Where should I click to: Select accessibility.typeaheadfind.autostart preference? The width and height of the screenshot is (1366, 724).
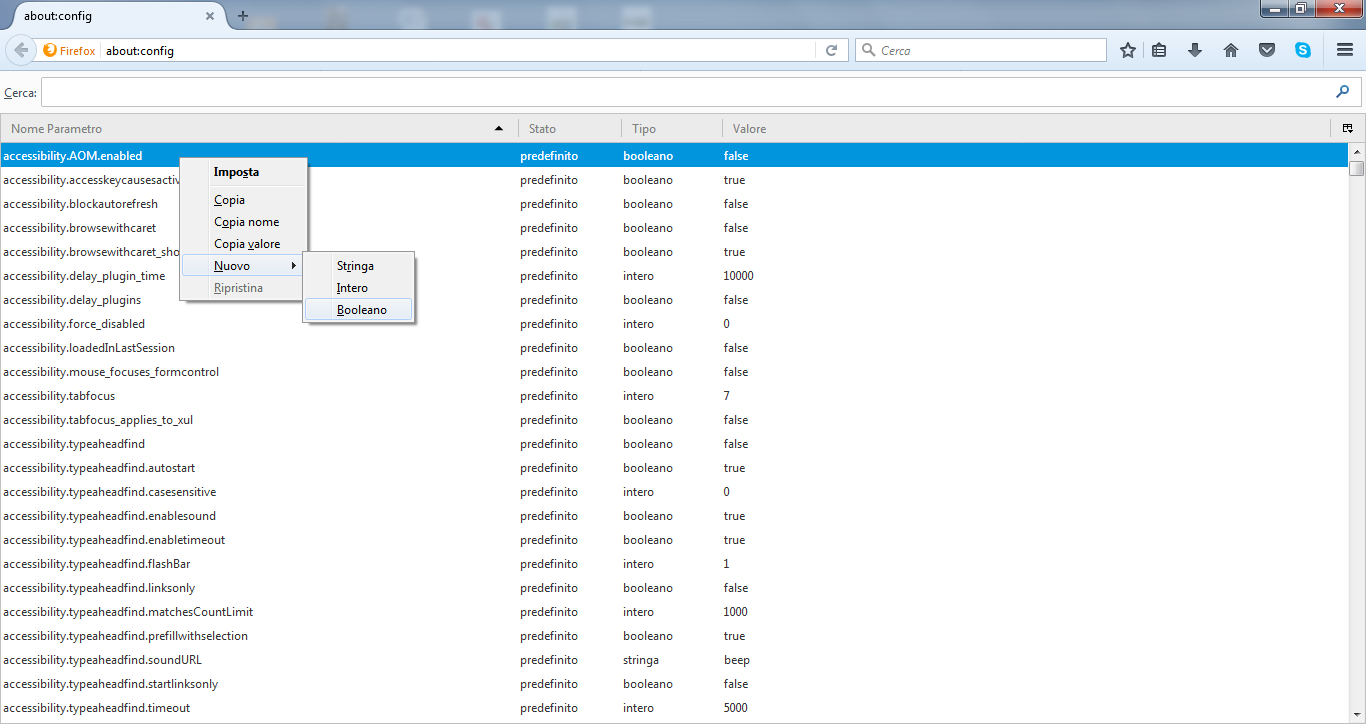[674, 468]
